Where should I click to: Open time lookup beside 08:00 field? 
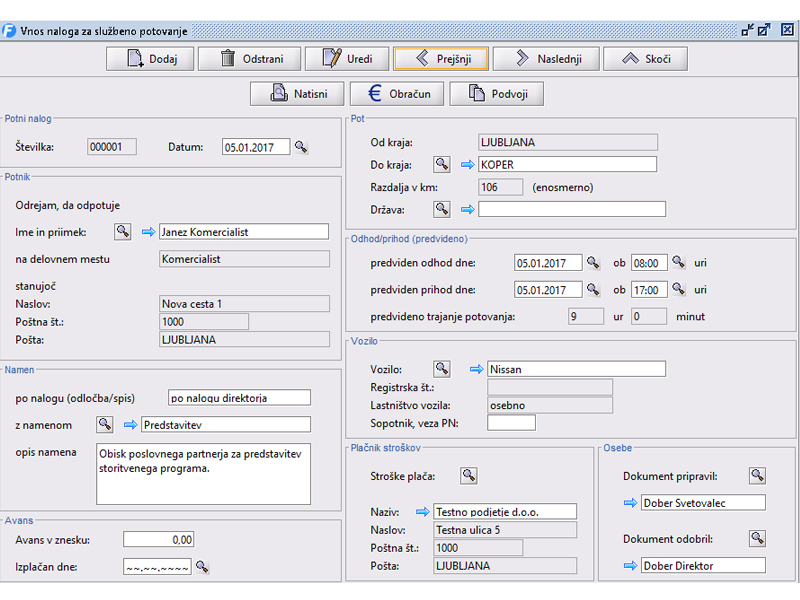click(679, 263)
